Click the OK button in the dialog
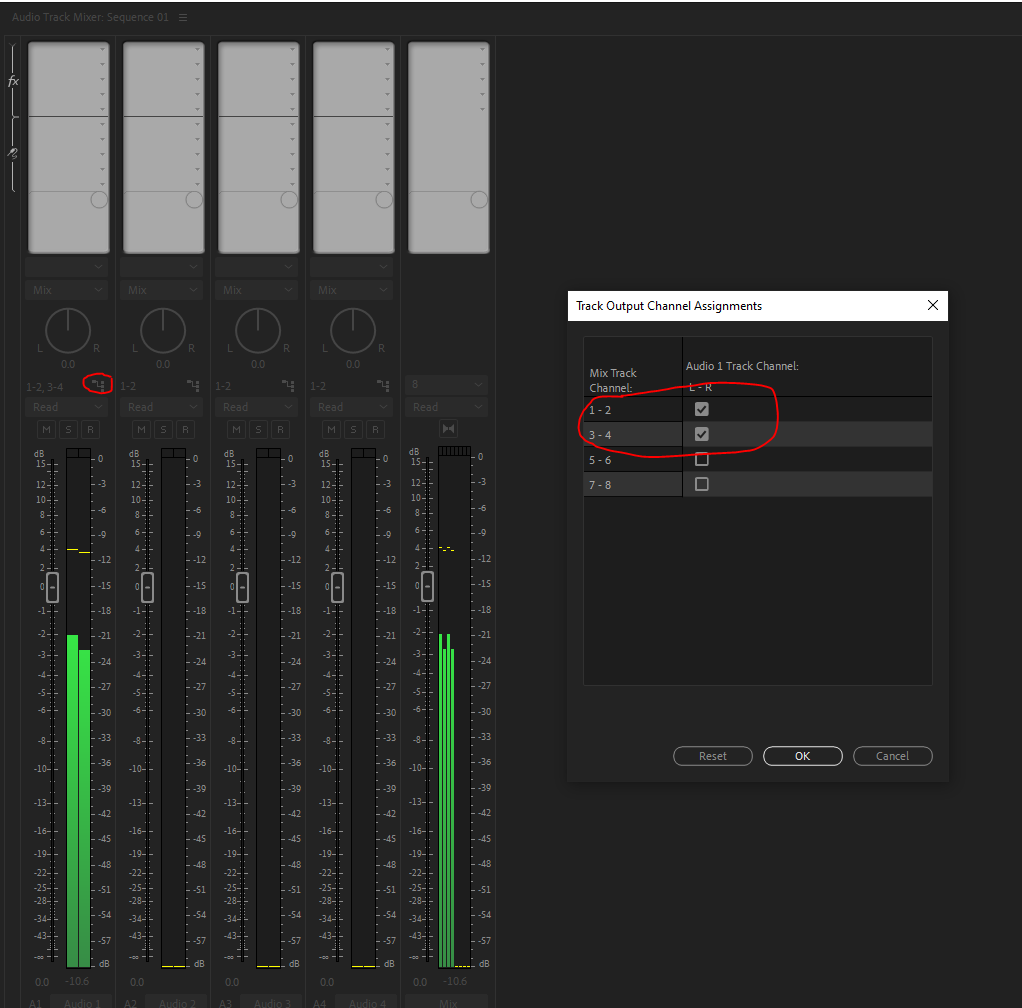Screen dimensions: 1022x1008 802,756
